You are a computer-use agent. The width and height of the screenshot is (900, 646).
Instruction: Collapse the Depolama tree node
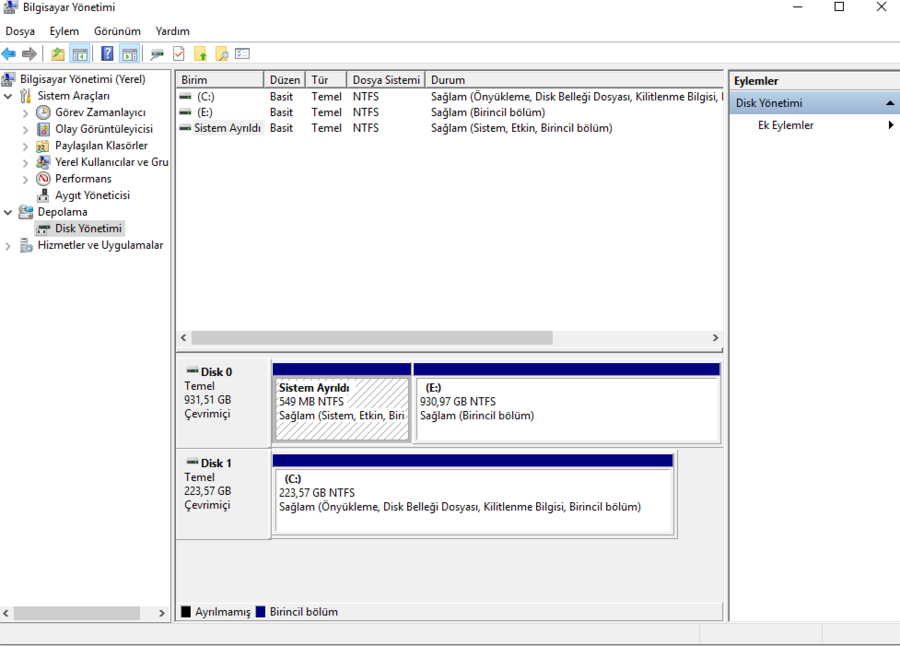pos(8,212)
